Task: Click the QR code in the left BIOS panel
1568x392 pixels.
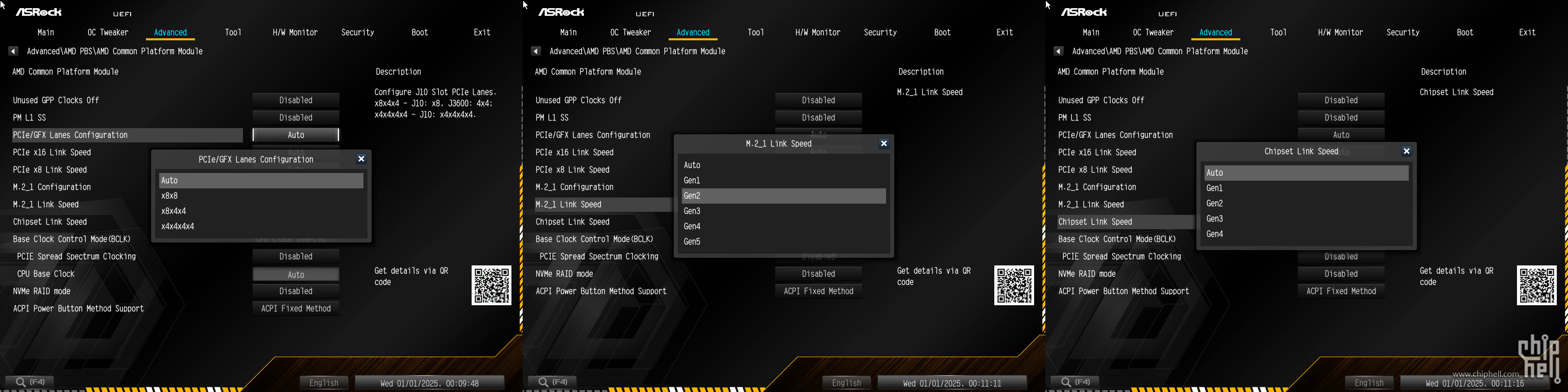Action: click(492, 285)
